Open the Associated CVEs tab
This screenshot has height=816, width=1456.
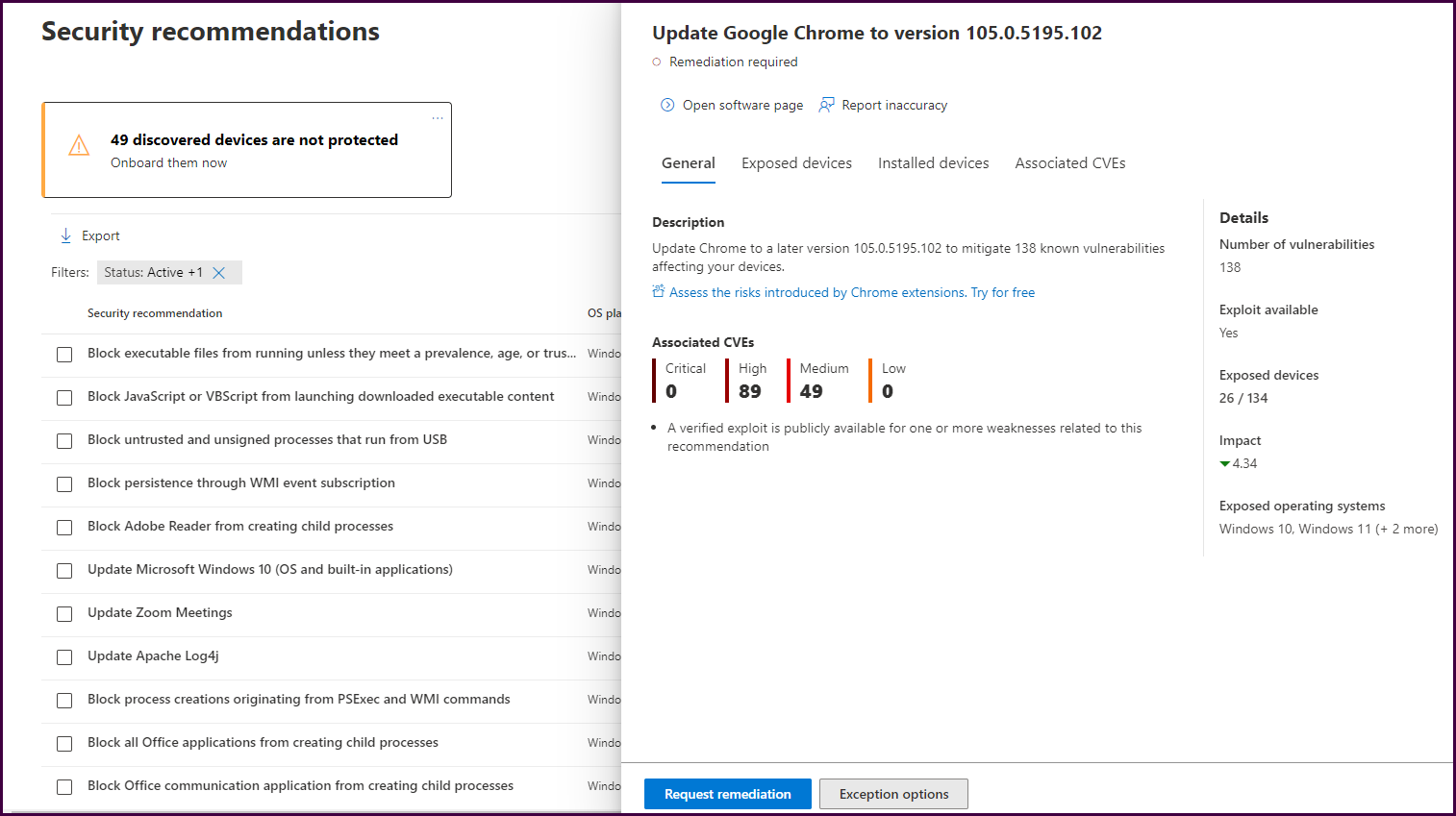click(1069, 162)
